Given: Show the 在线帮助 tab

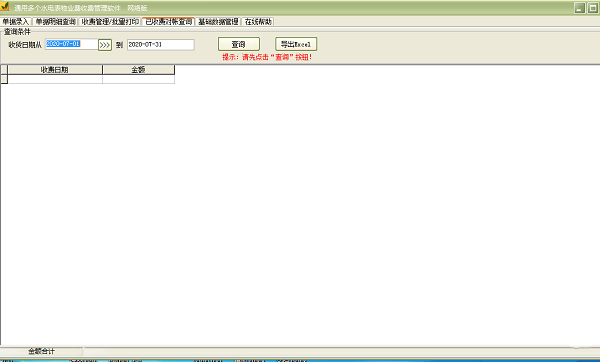Looking at the screenshot, I should click(x=258, y=22).
